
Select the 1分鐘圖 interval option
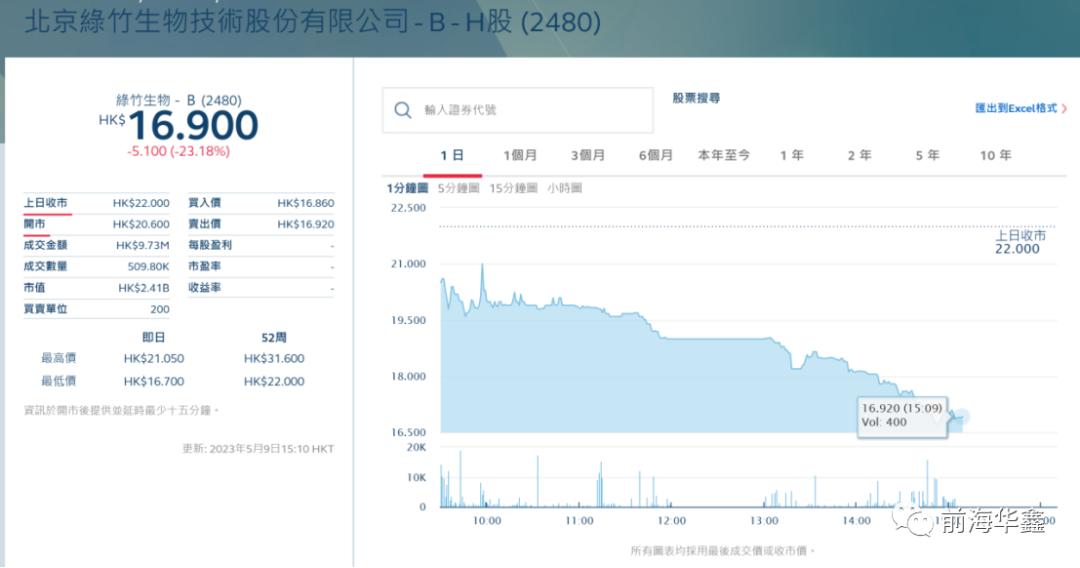pos(407,188)
